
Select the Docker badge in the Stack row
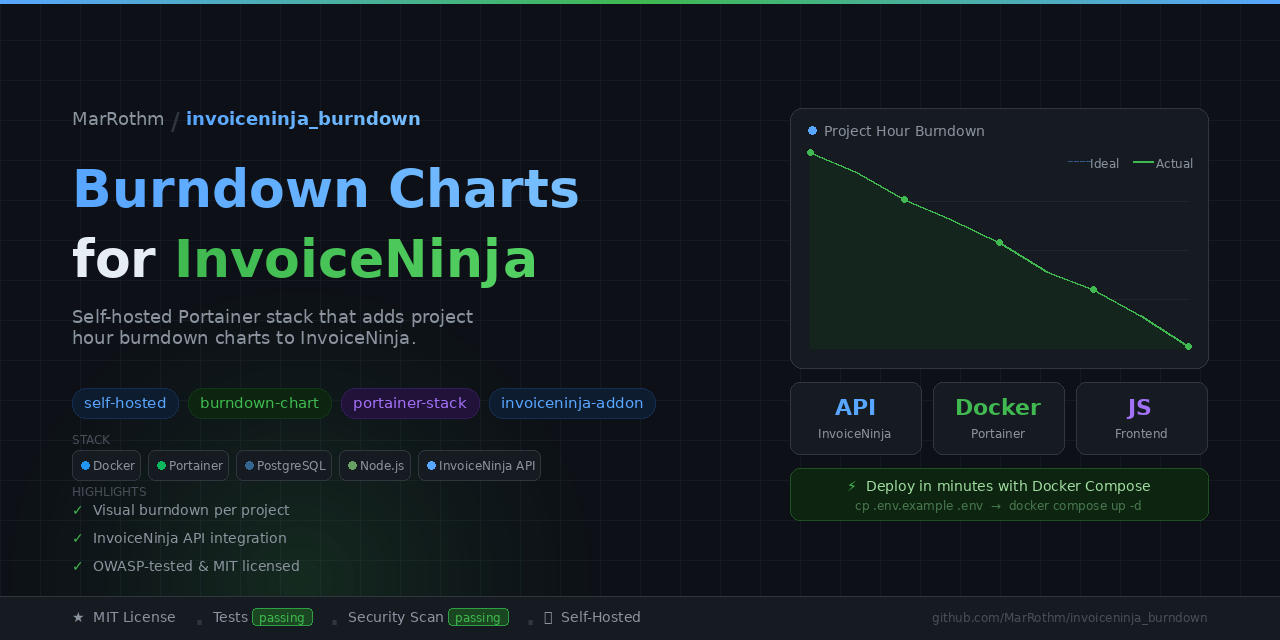[88, 465]
